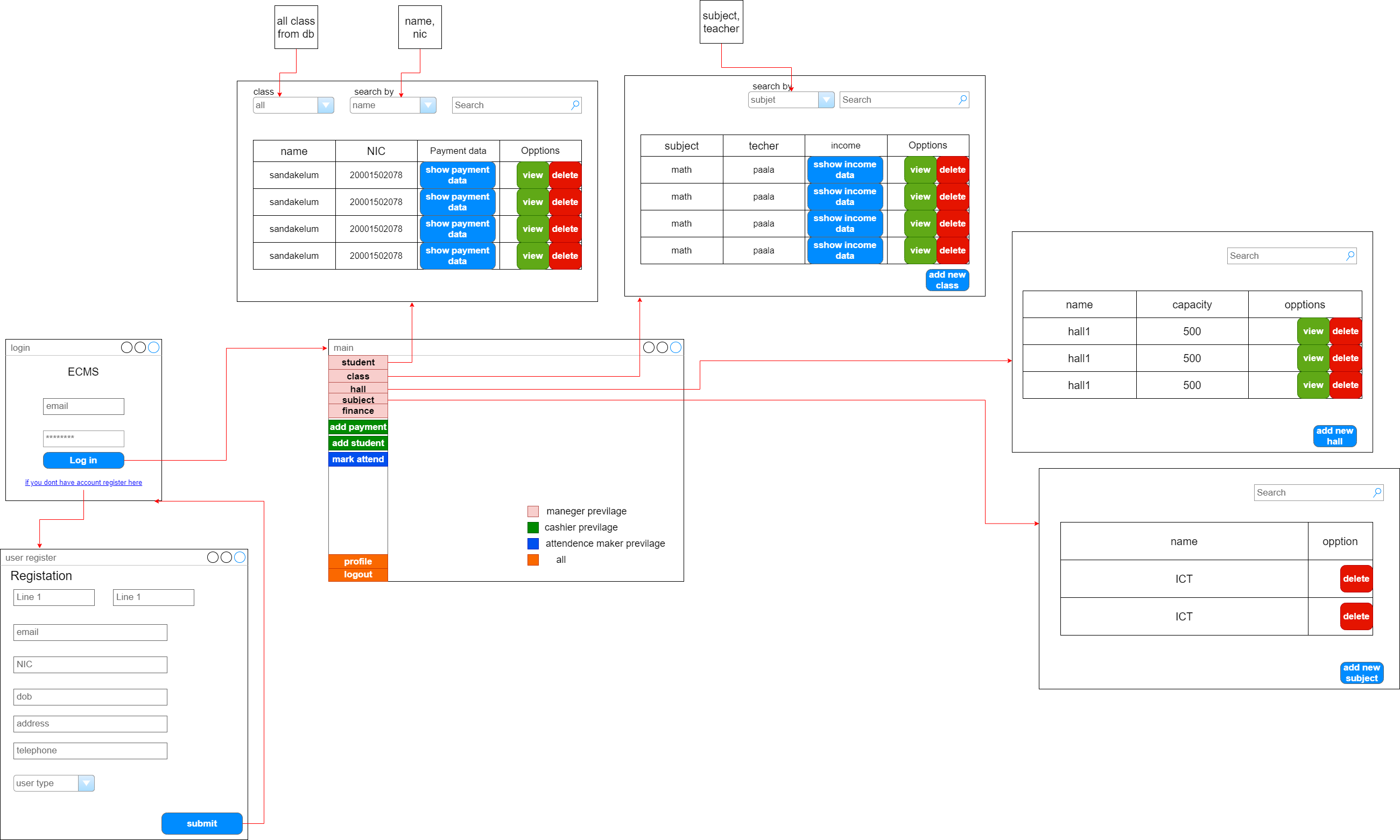Click delete in last student row

565,256
